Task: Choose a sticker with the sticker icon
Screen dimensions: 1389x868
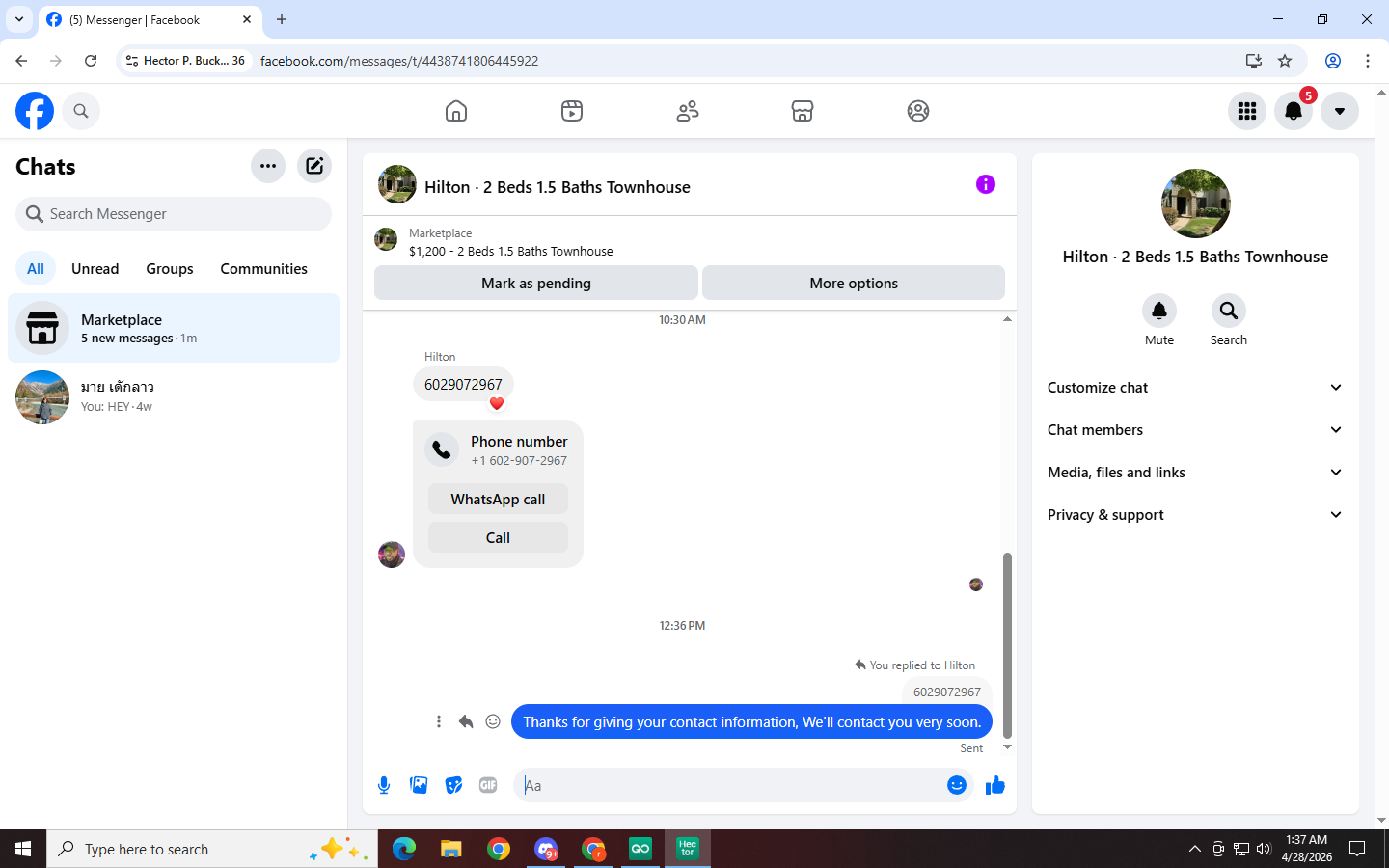Action: [453, 785]
